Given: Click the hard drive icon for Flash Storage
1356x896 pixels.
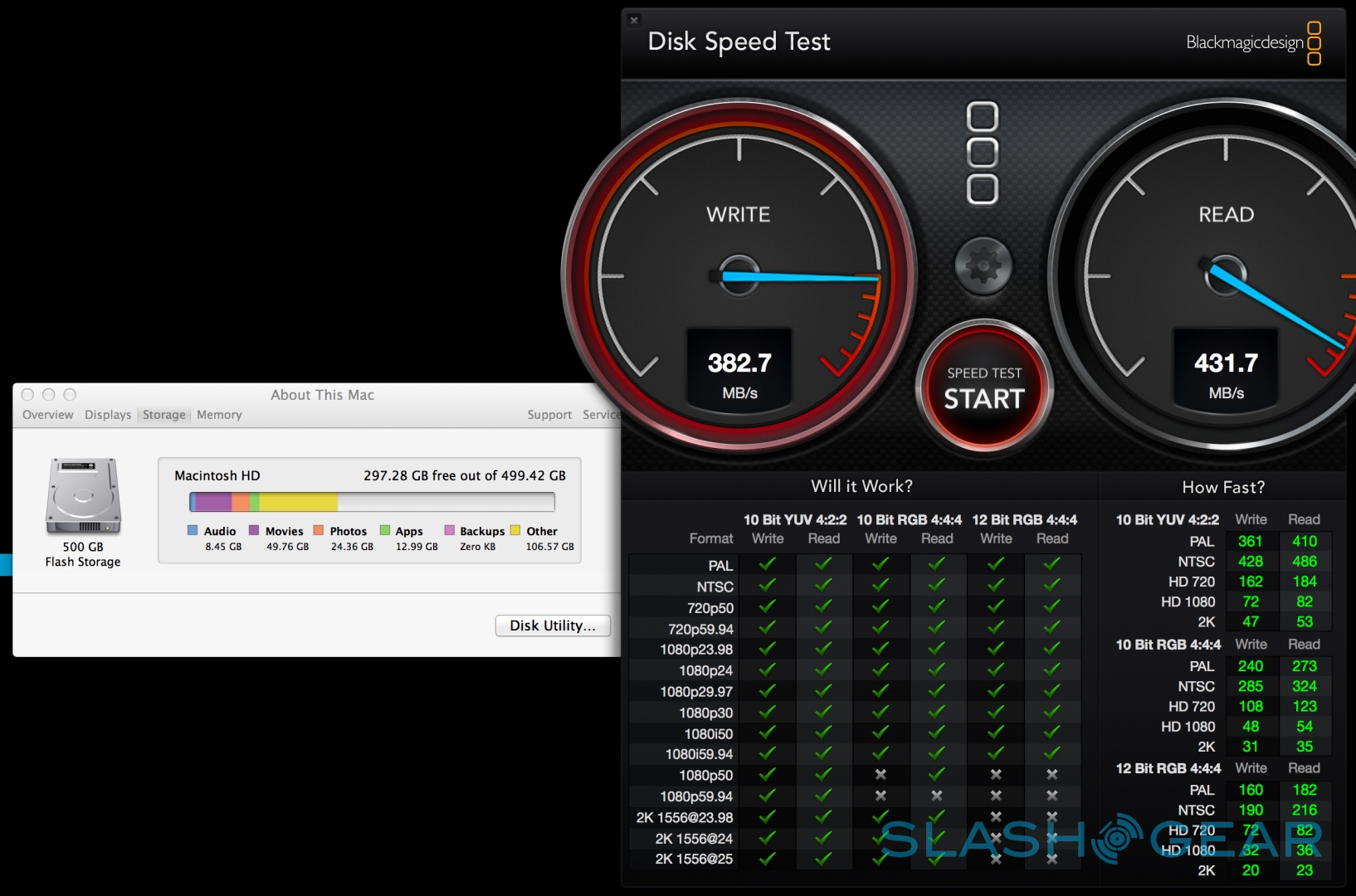Looking at the screenshot, I should pos(83,496).
